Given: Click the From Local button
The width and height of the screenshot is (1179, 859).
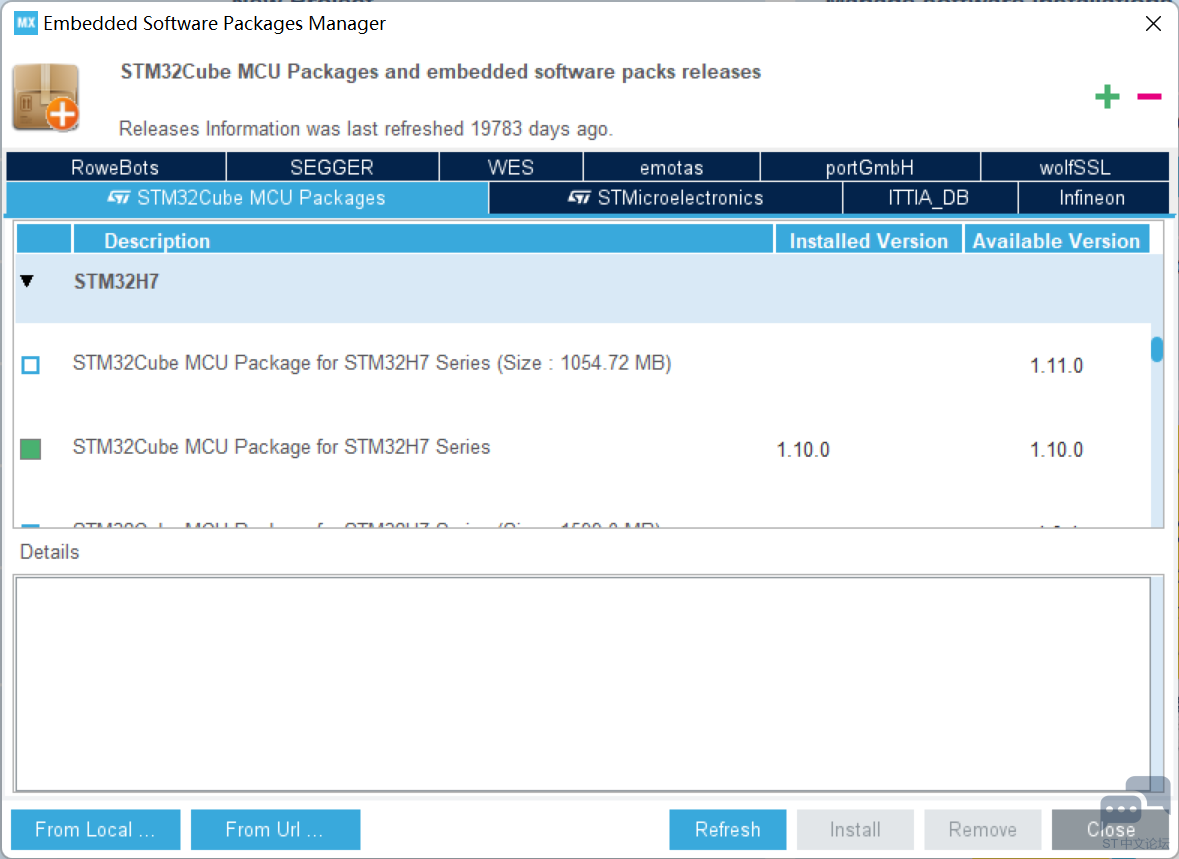Looking at the screenshot, I should (x=95, y=830).
